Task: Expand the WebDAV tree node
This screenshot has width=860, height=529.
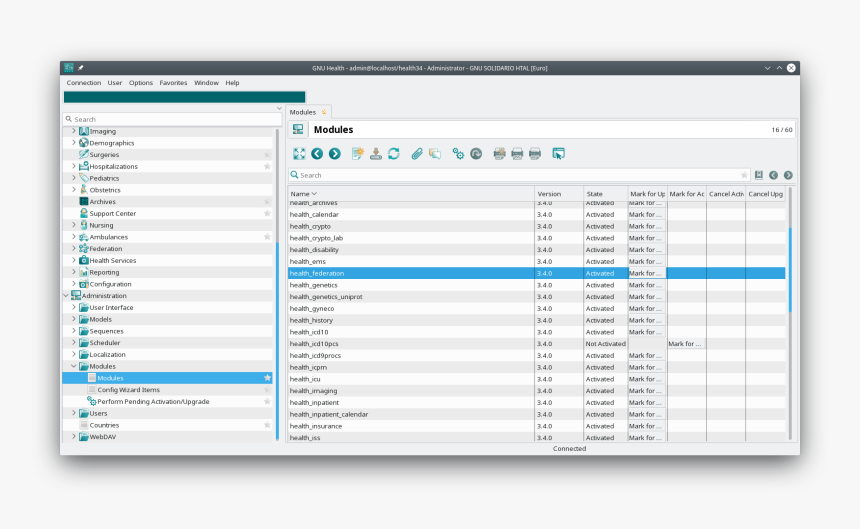Action: [x=74, y=437]
